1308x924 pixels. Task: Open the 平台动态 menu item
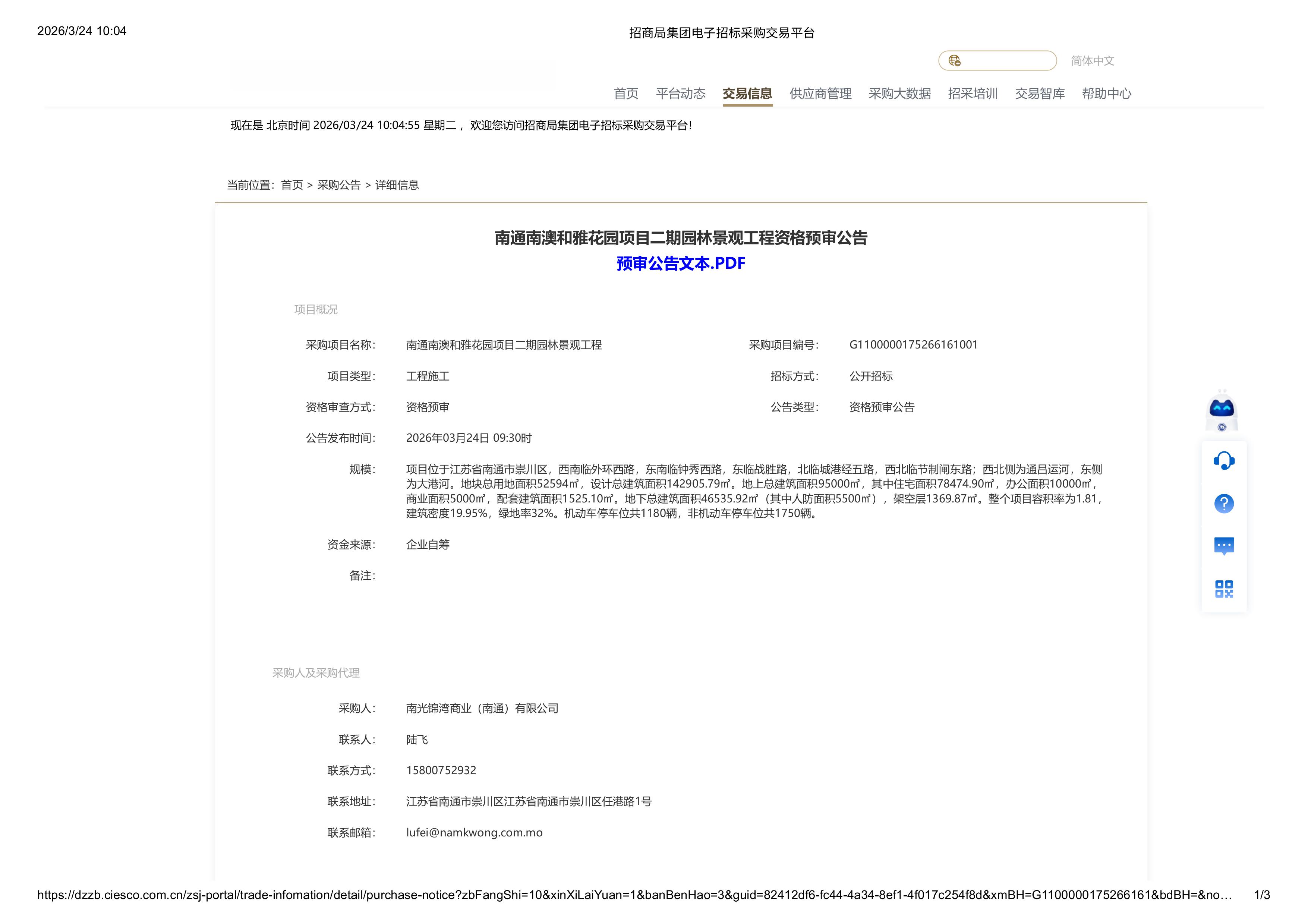coord(680,94)
